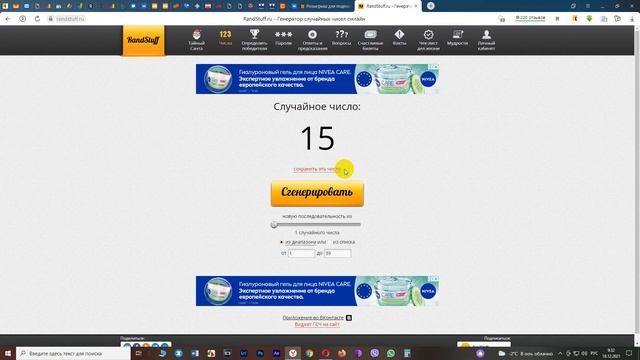640x360 pixels.
Task: Open the Вопросы section icon
Action: (341, 38)
